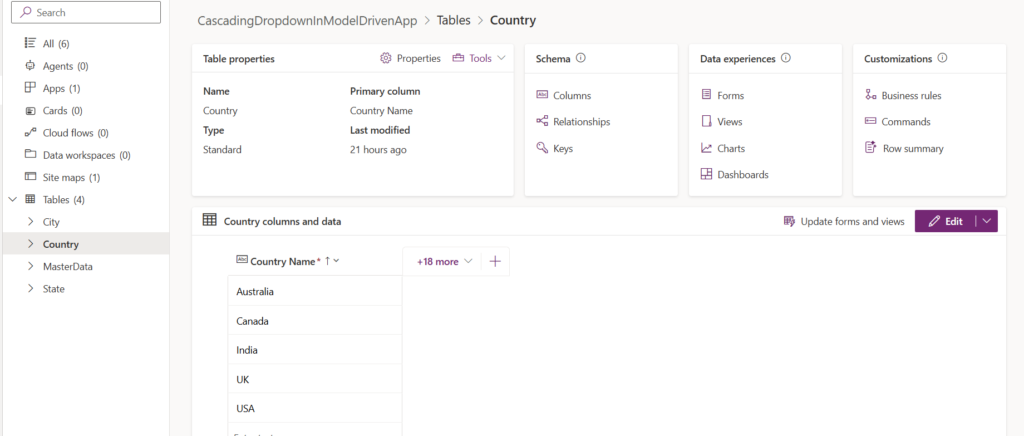
Task: Select Site maps in sidebar
Action: pos(70,177)
